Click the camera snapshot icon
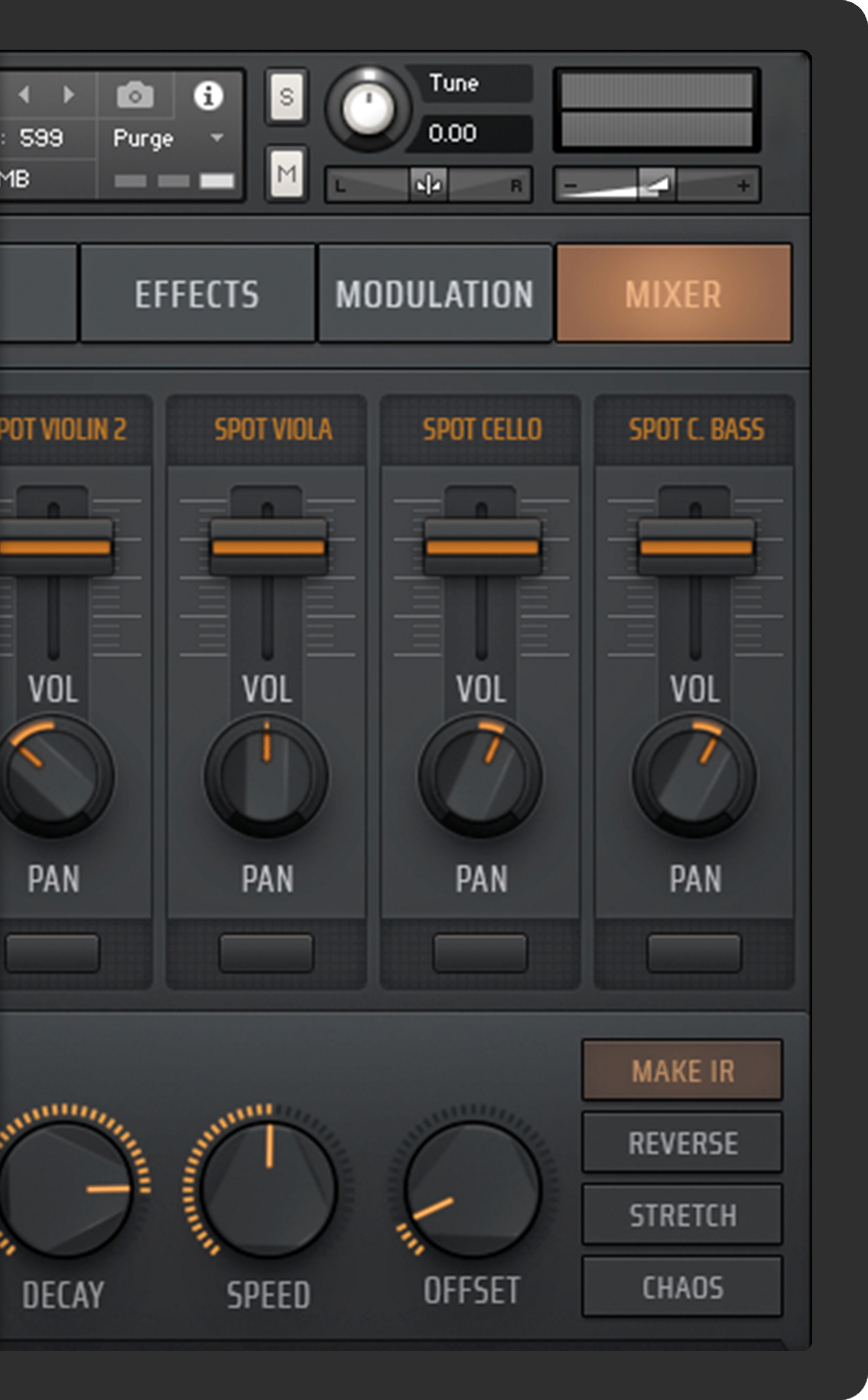 (135, 96)
